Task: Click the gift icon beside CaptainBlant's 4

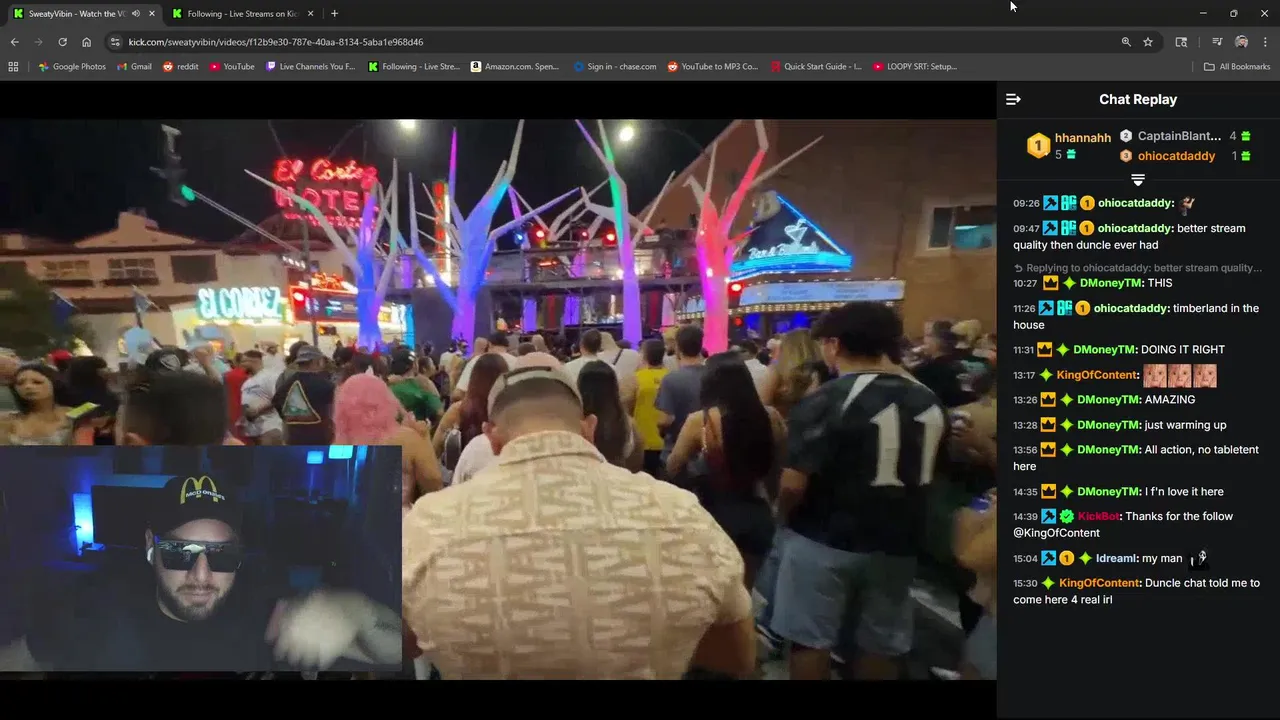Action: 1245,136
